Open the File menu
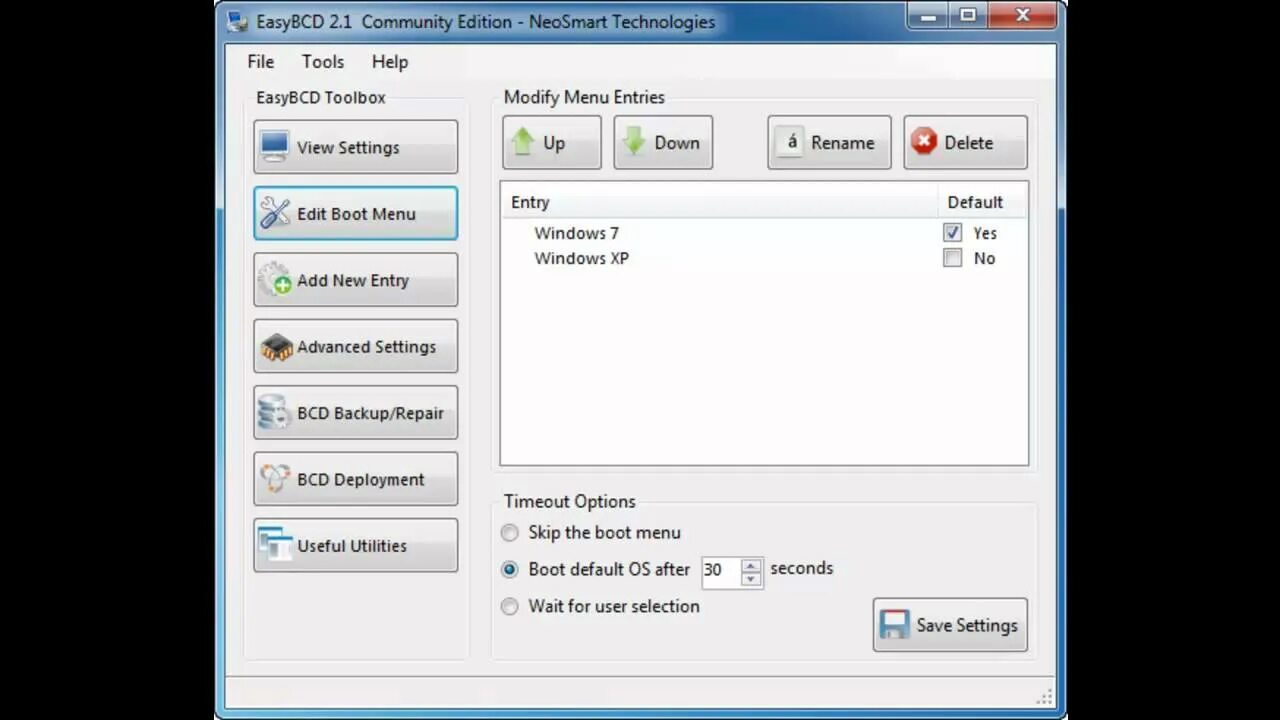This screenshot has width=1280, height=720. tap(261, 61)
